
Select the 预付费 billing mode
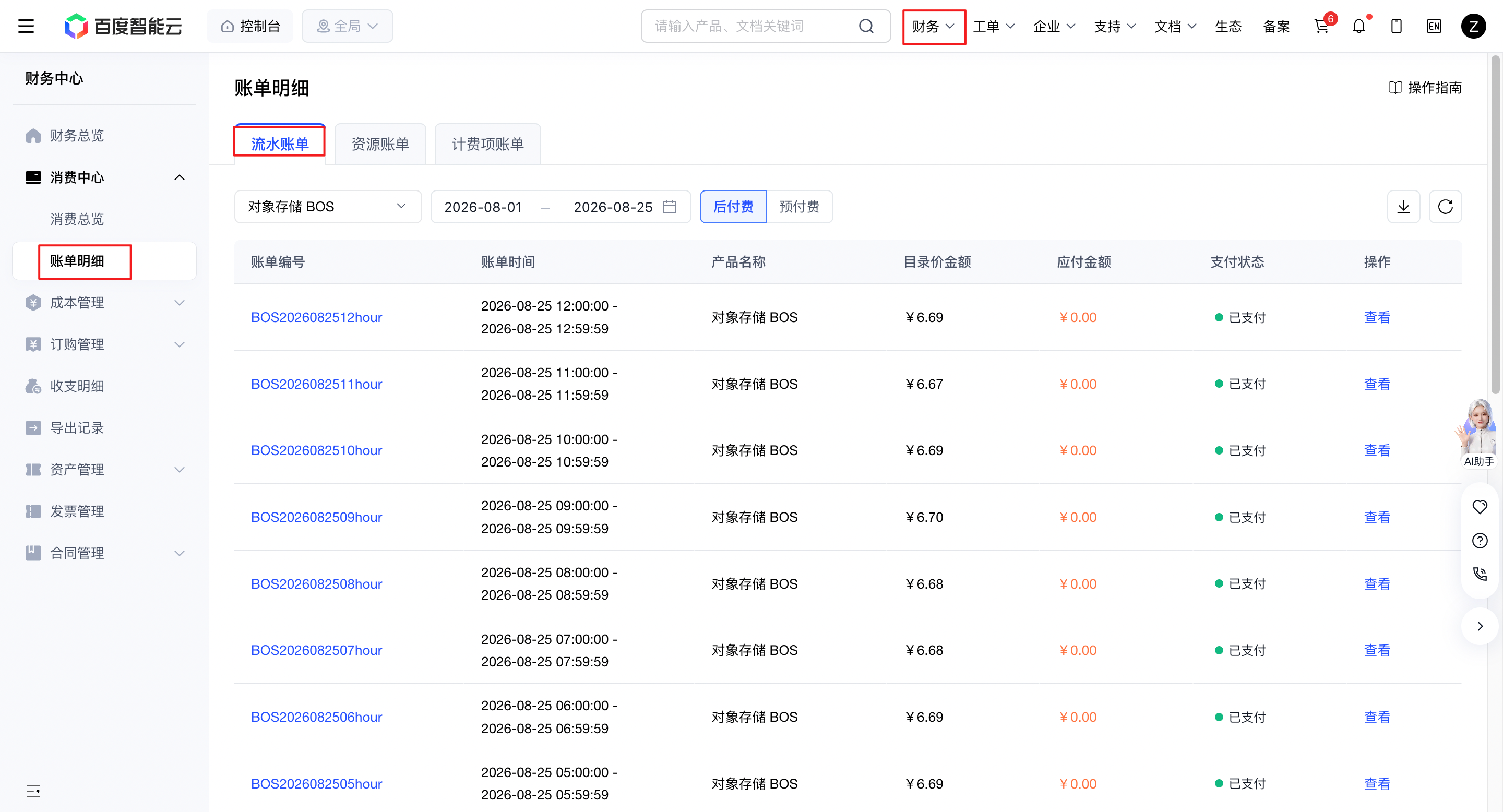point(800,207)
